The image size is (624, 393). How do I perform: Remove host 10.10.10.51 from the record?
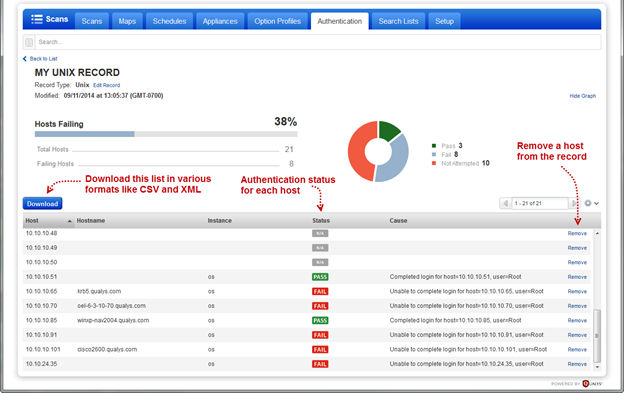[x=577, y=277]
